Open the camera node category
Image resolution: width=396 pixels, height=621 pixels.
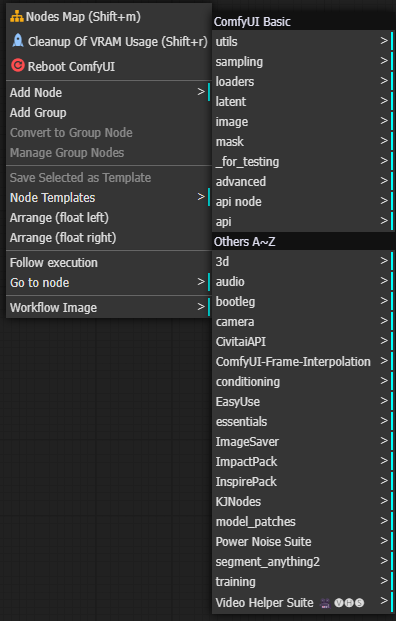tap(303, 322)
